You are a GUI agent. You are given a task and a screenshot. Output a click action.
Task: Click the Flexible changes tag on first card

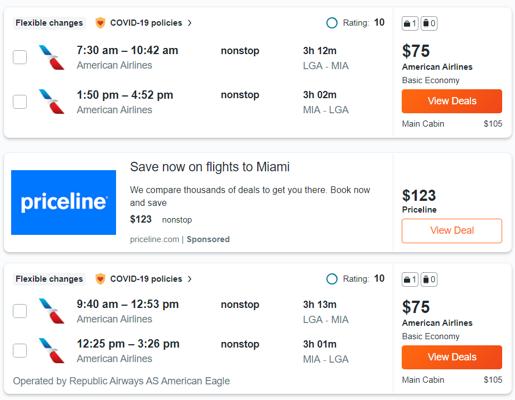click(x=49, y=23)
